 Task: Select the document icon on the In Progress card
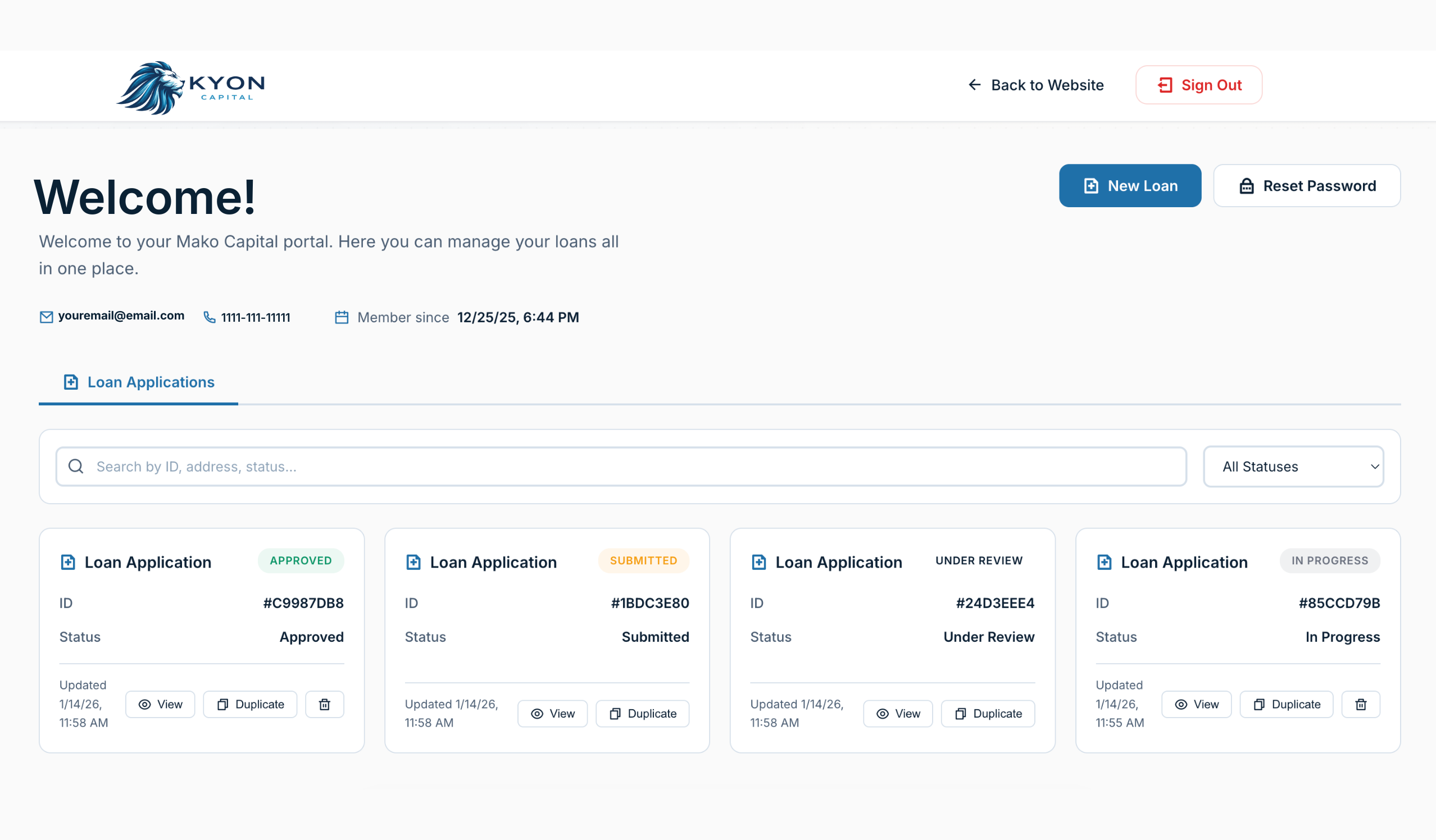point(1104,562)
